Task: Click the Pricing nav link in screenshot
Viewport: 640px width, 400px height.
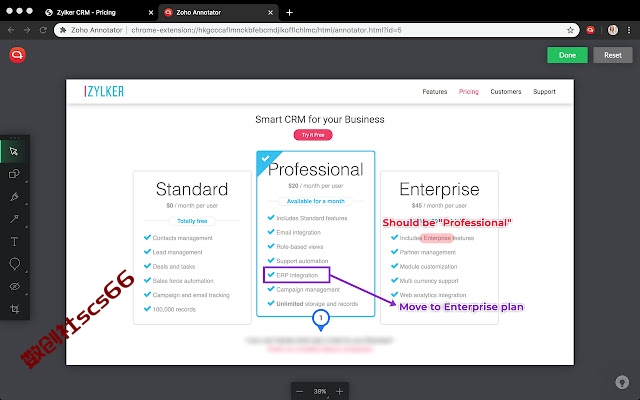Action: pyautogui.click(x=469, y=91)
